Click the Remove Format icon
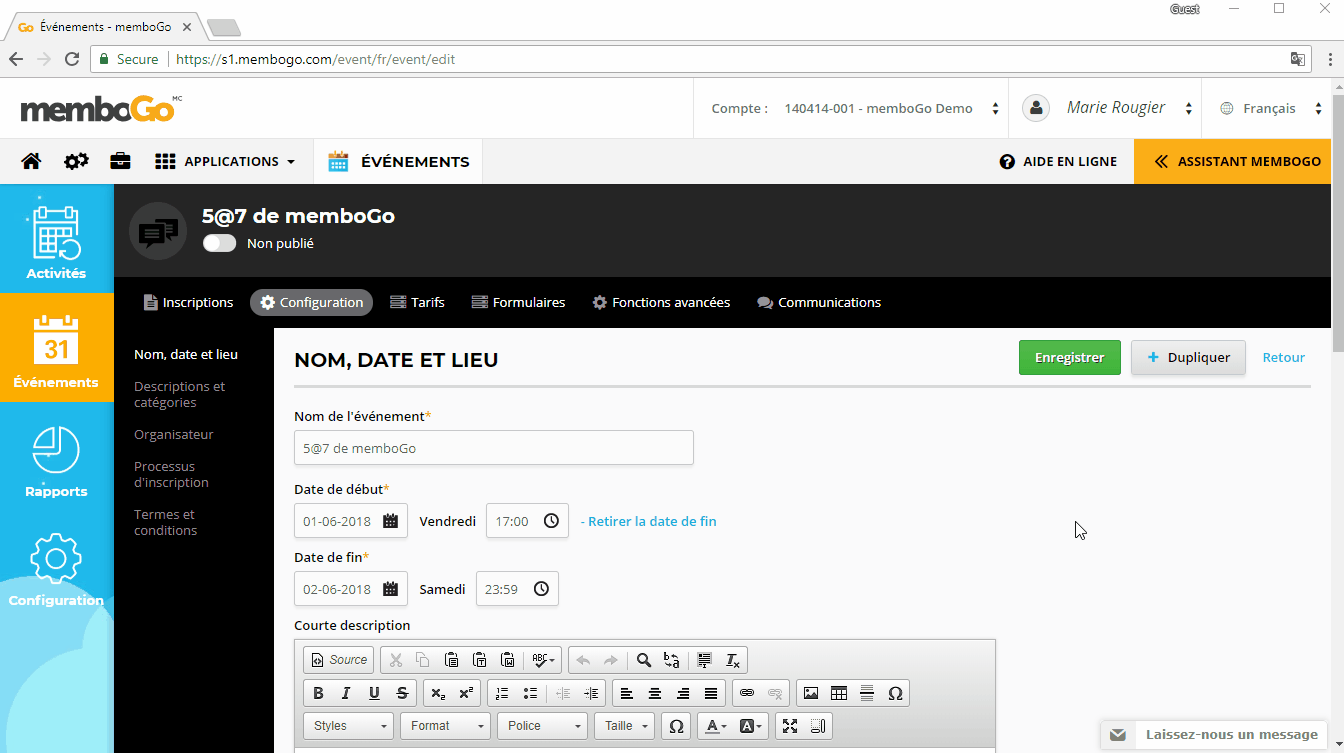Image resolution: width=1344 pixels, height=753 pixels. pos(733,660)
